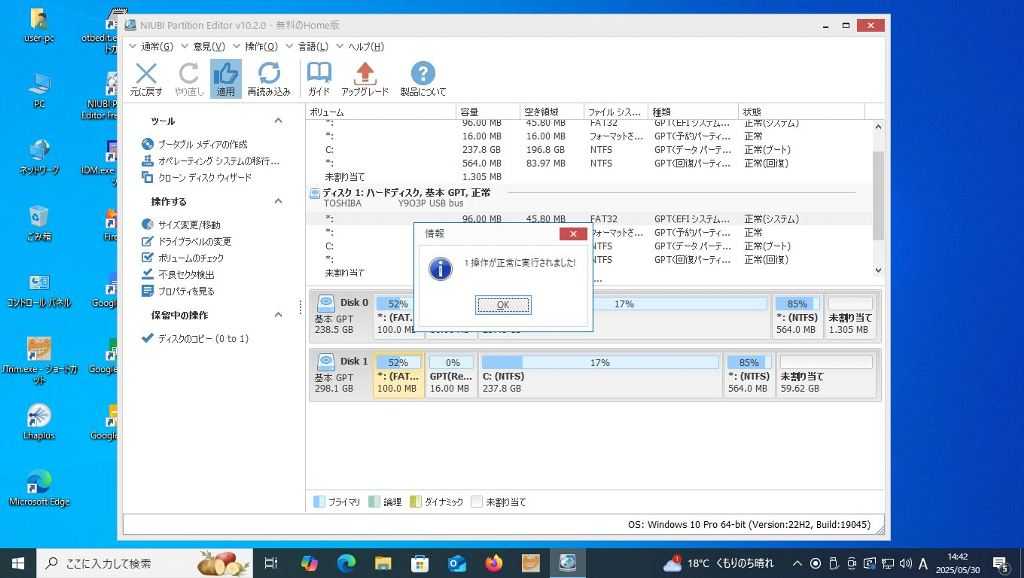The width and height of the screenshot is (1024, 578).
Task: Collapse the Pending Operations (保留中の操作) section
Action: point(278,315)
